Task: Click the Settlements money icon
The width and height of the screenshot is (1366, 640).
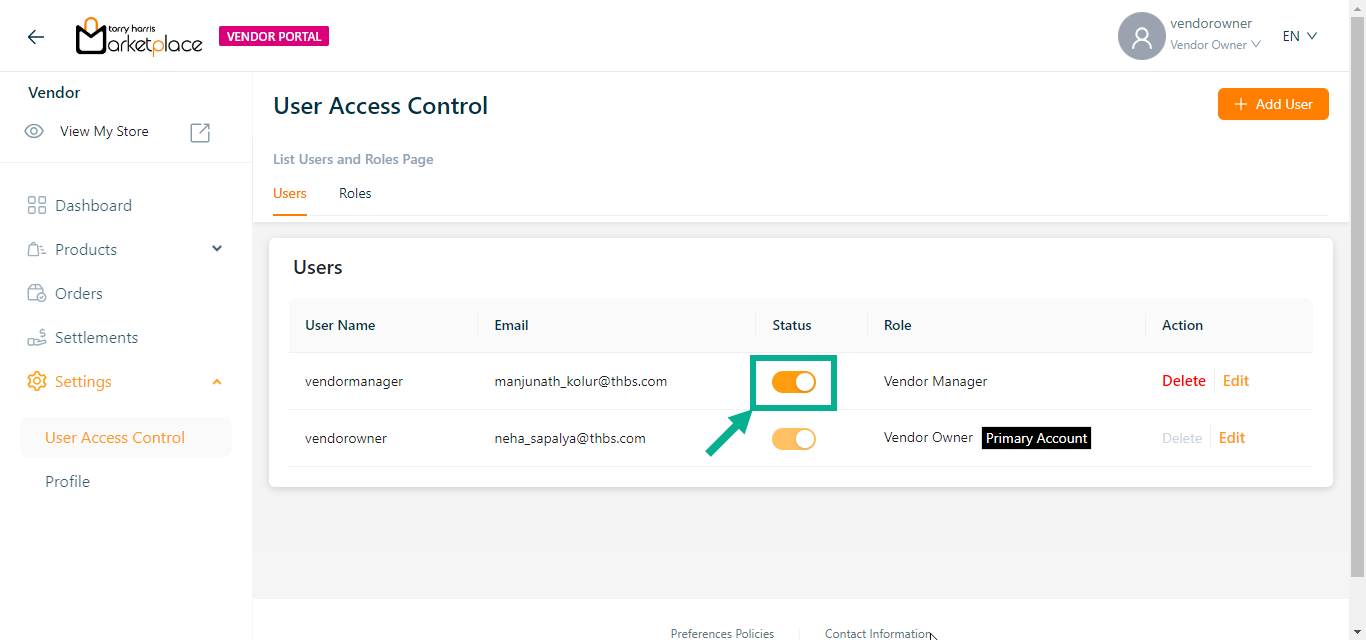Action: [37, 337]
